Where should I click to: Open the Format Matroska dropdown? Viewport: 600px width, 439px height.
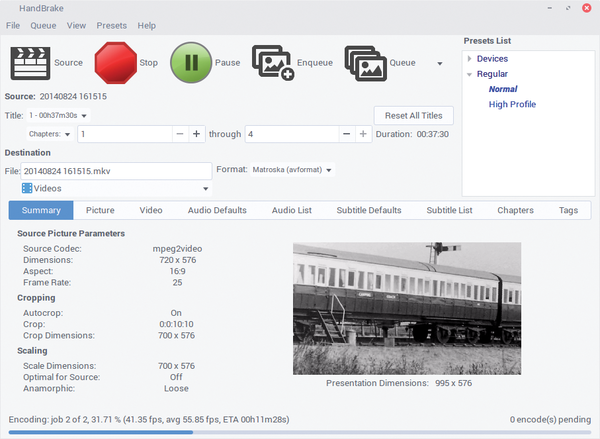click(292, 170)
